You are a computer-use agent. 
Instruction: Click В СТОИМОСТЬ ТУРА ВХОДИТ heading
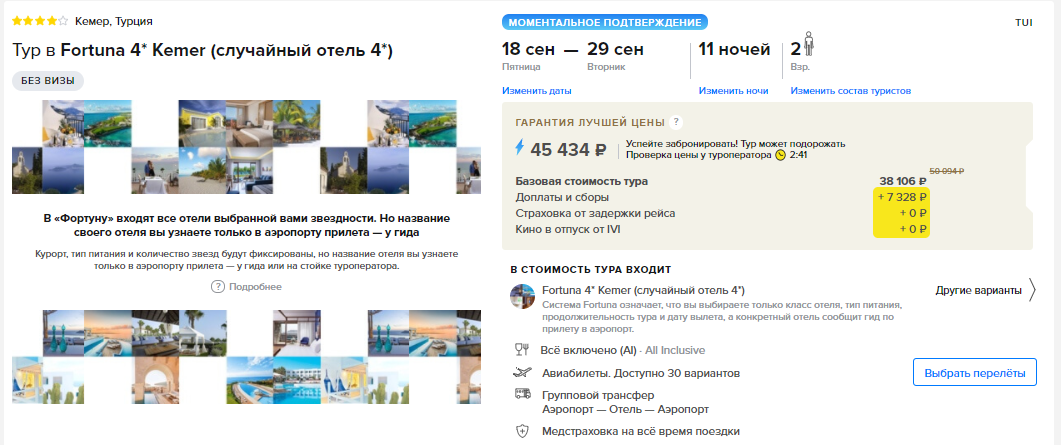pyautogui.click(x=591, y=269)
